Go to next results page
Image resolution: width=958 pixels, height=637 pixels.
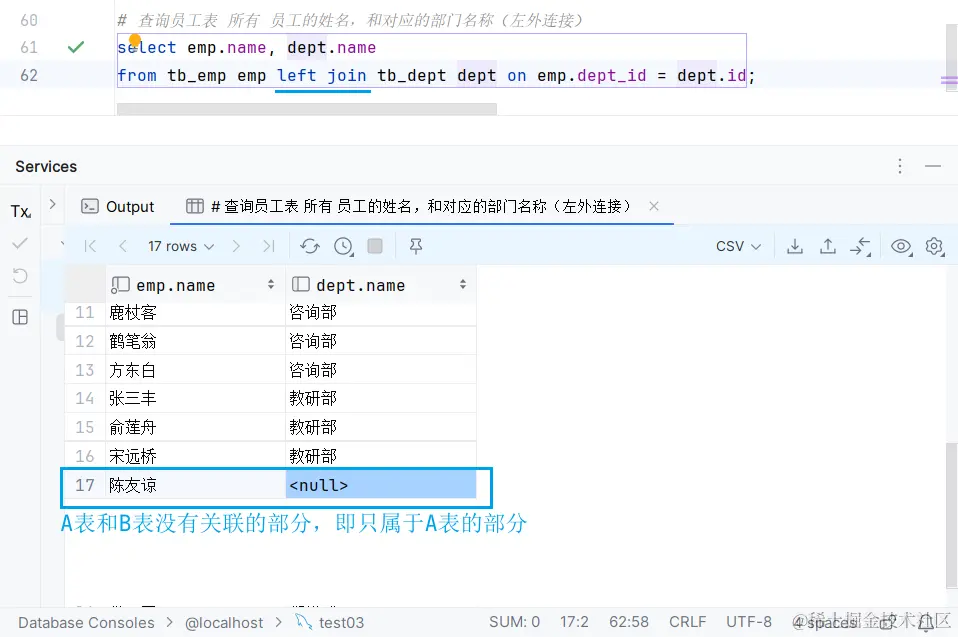pos(236,246)
